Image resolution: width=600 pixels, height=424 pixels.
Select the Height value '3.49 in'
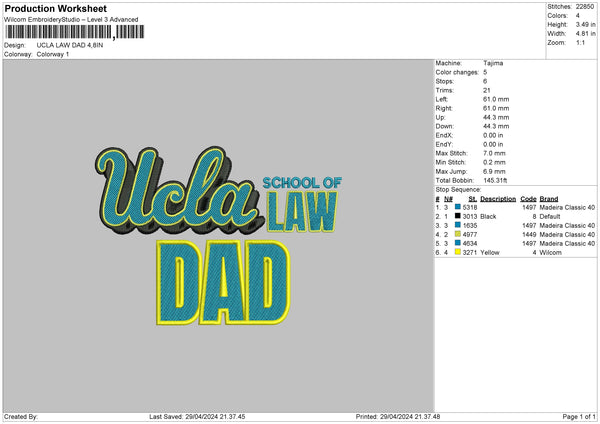click(585, 24)
